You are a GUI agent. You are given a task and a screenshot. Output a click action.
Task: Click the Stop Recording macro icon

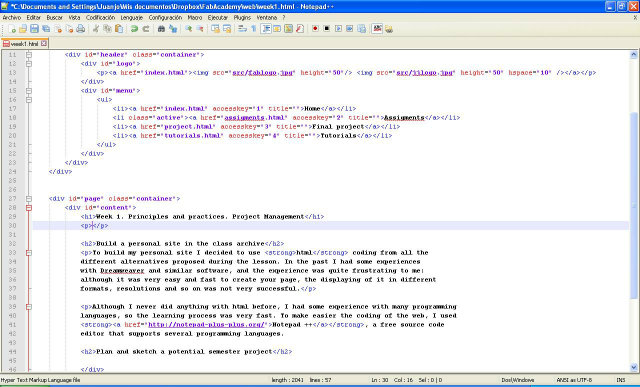(x=327, y=29)
